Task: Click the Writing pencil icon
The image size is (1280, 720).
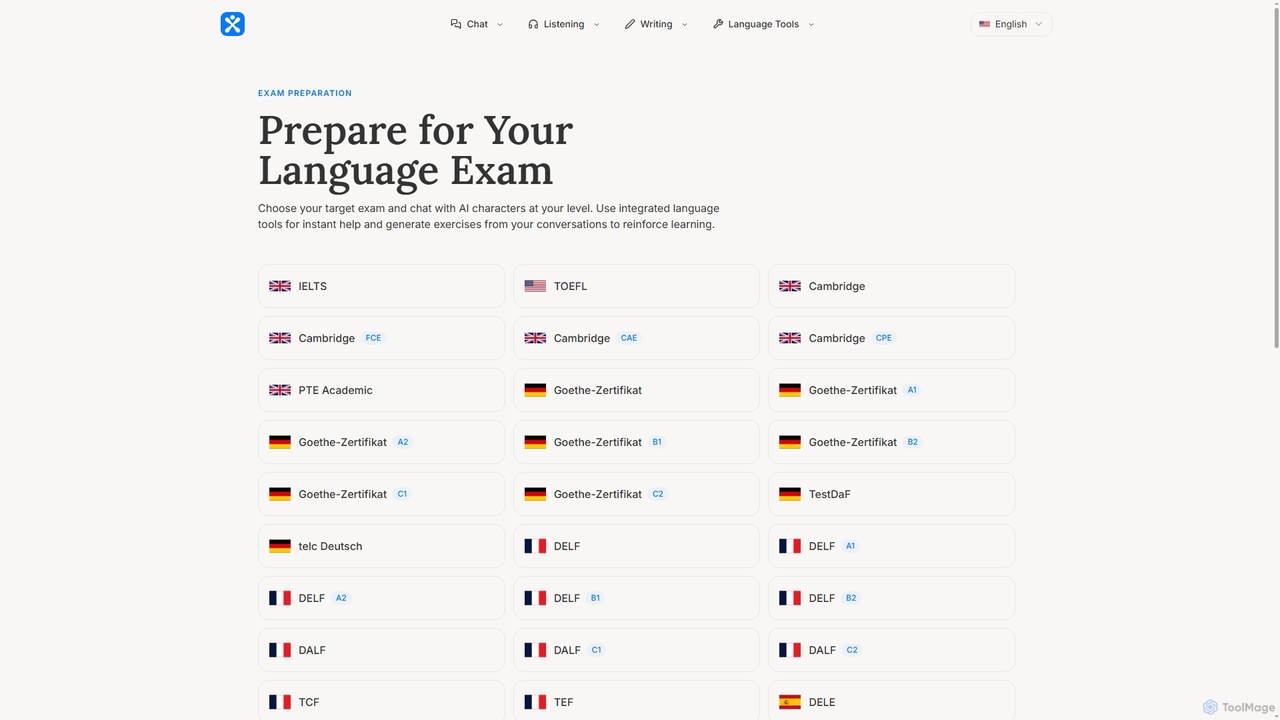Action: [x=630, y=24]
